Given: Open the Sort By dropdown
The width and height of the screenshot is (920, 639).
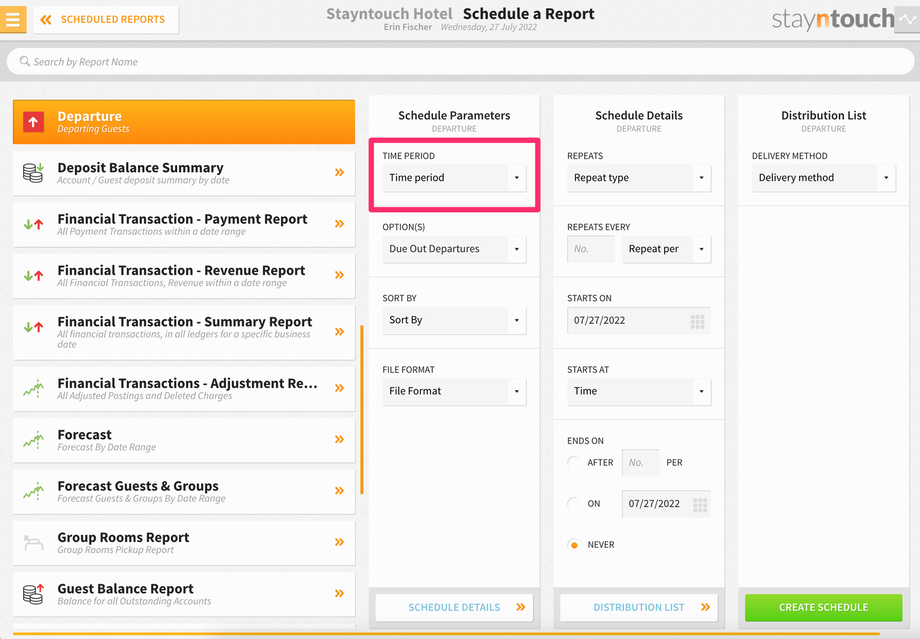Looking at the screenshot, I should point(454,320).
